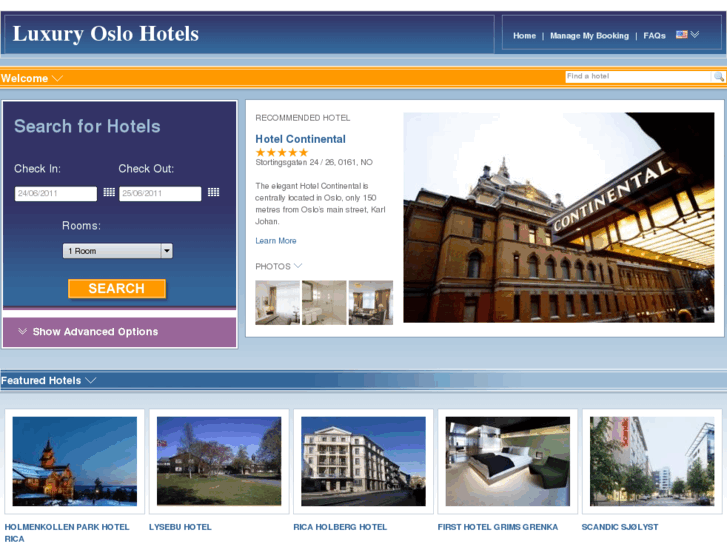Screen dimensions: 727x545
Task: Open the Scandic Sjølyst image
Action: [x=652, y=461]
